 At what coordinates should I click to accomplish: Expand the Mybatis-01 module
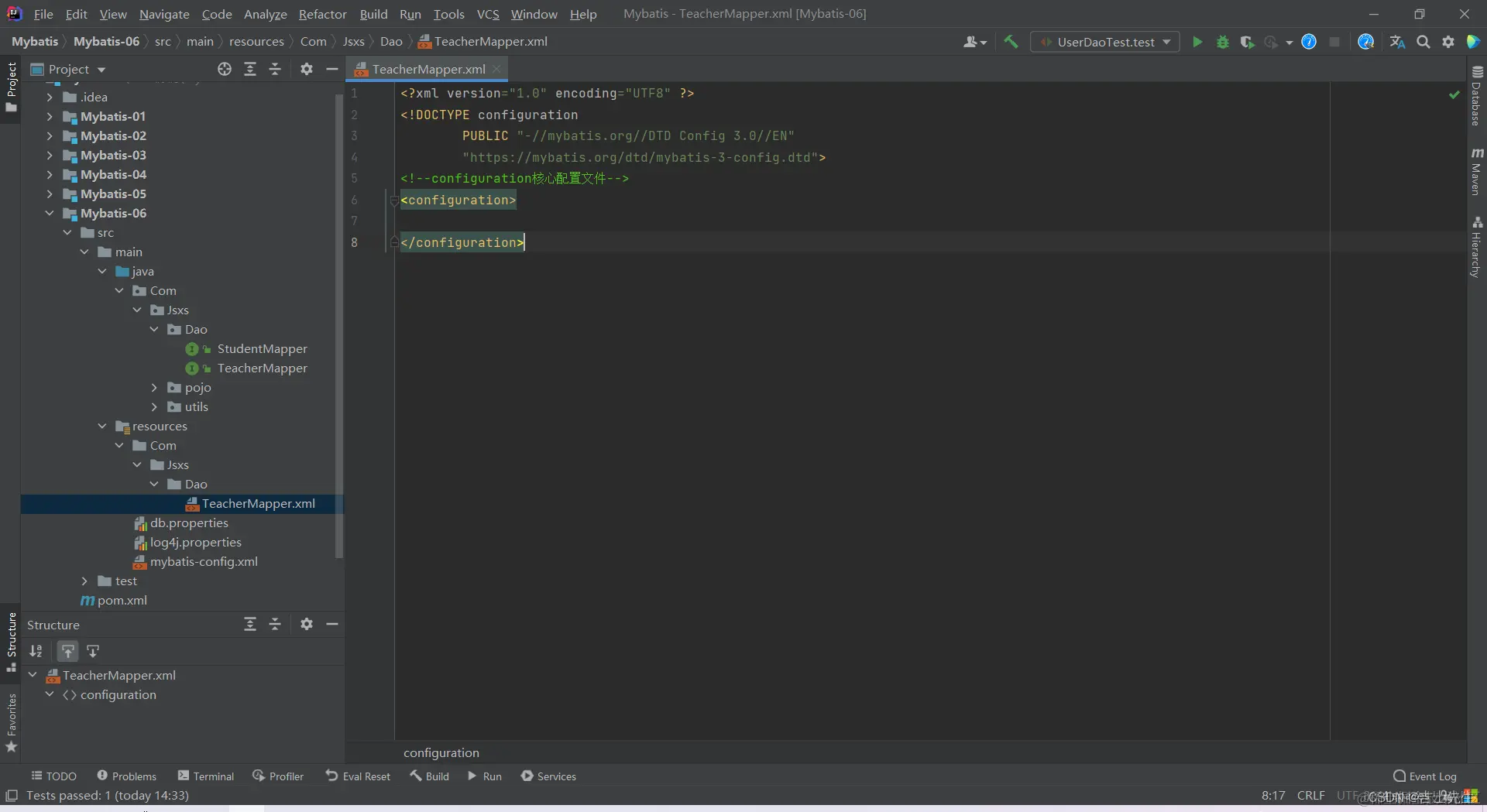50,116
